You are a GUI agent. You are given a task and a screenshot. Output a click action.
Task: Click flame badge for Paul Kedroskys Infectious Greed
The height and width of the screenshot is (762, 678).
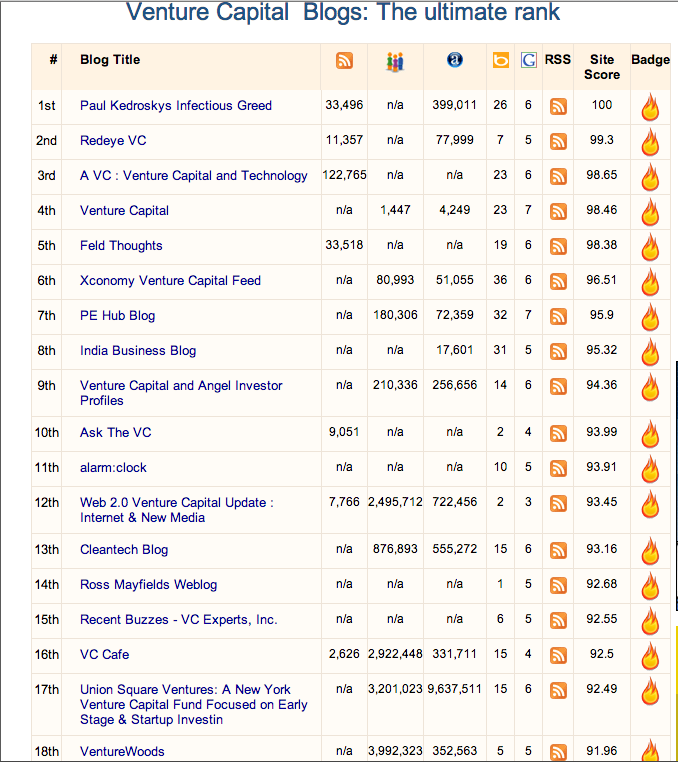[650, 107]
